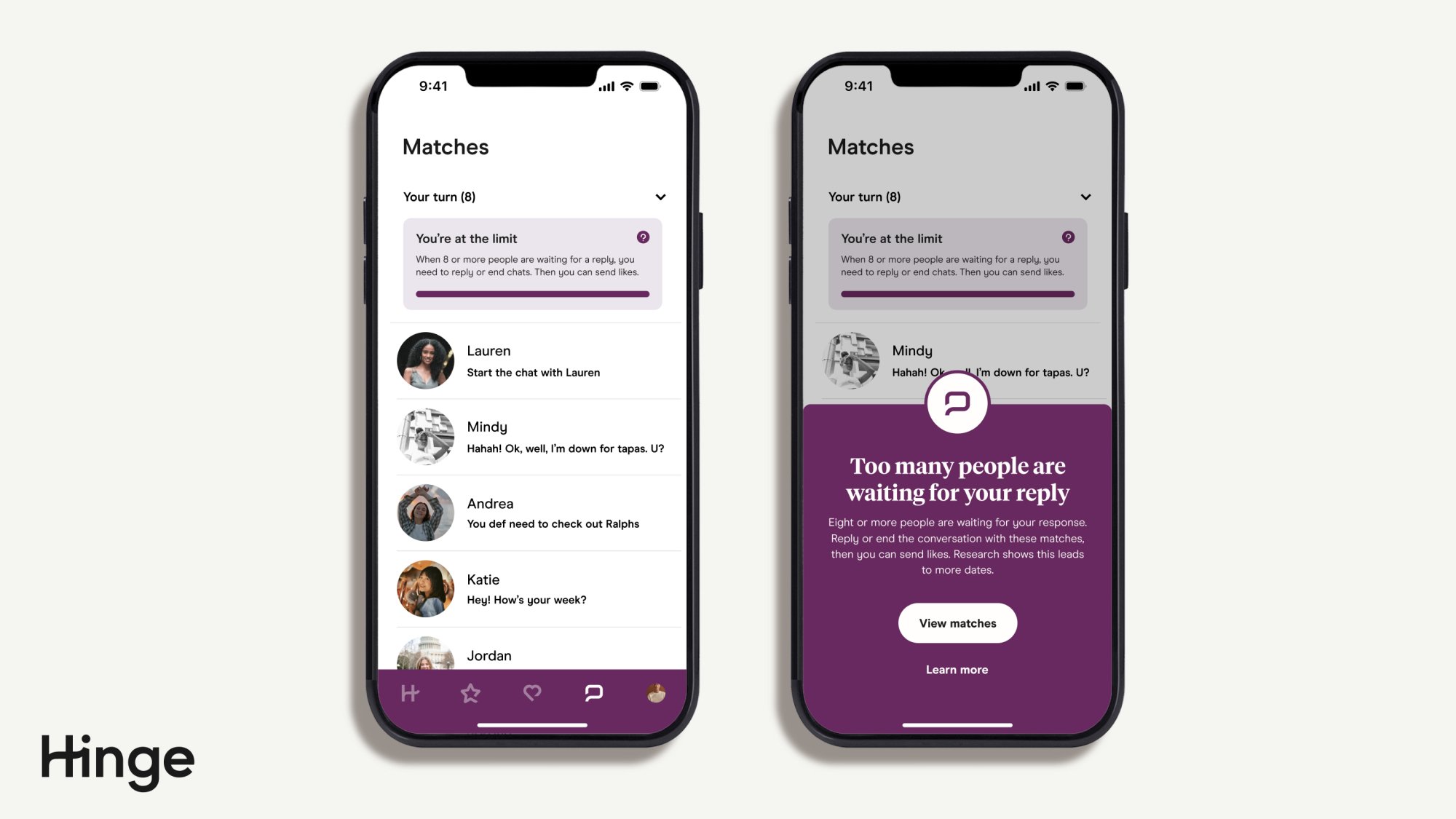Screen dimensions: 1456x819
Task: Expand matches list by tapping chevron arrow
Action: click(x=659, y=196)
